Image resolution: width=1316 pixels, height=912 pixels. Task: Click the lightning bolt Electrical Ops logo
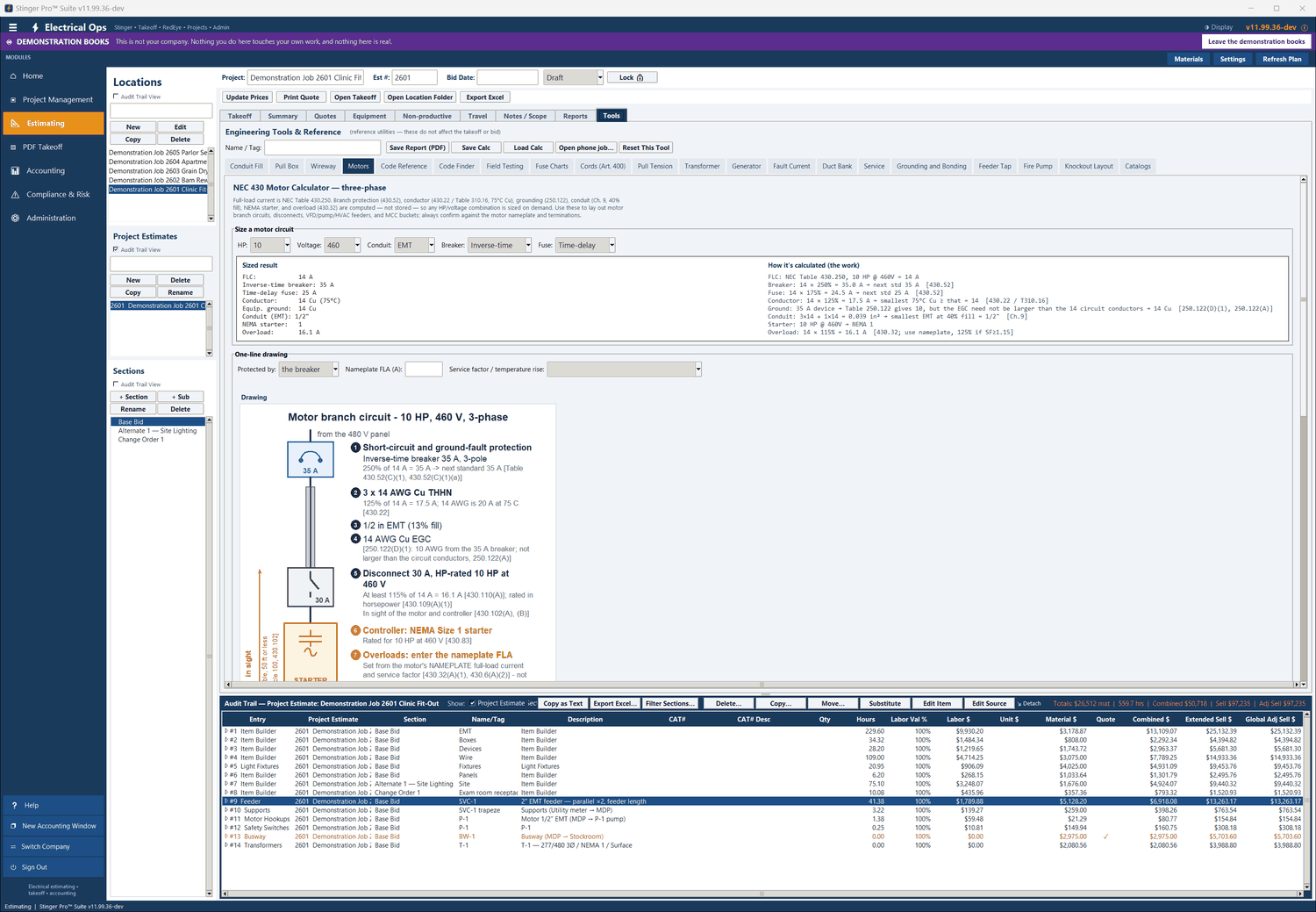coord(35,27)
